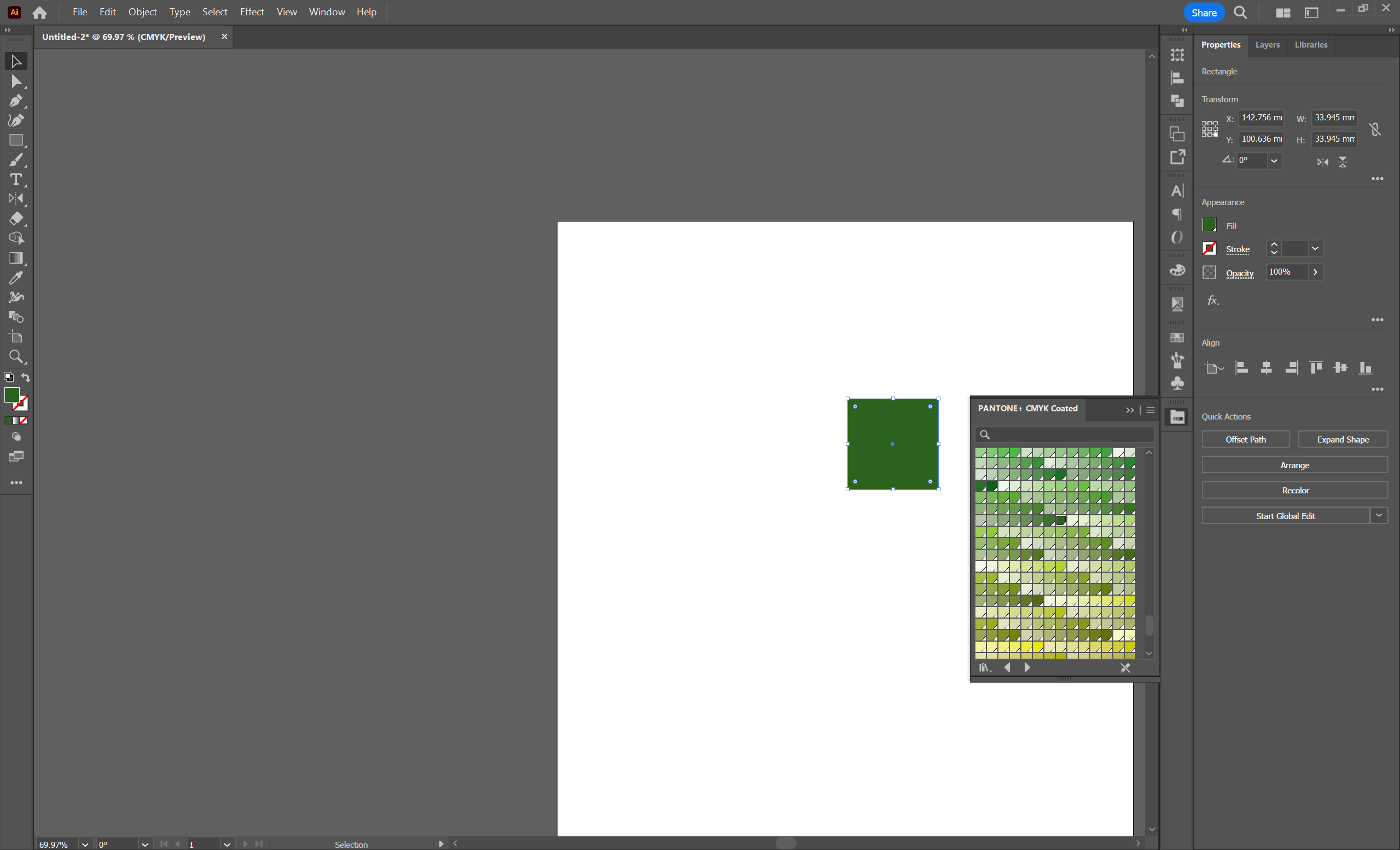This screenshot has width=1400, height=850.
Task: Select the Pen tool
Action: [16, 101]
